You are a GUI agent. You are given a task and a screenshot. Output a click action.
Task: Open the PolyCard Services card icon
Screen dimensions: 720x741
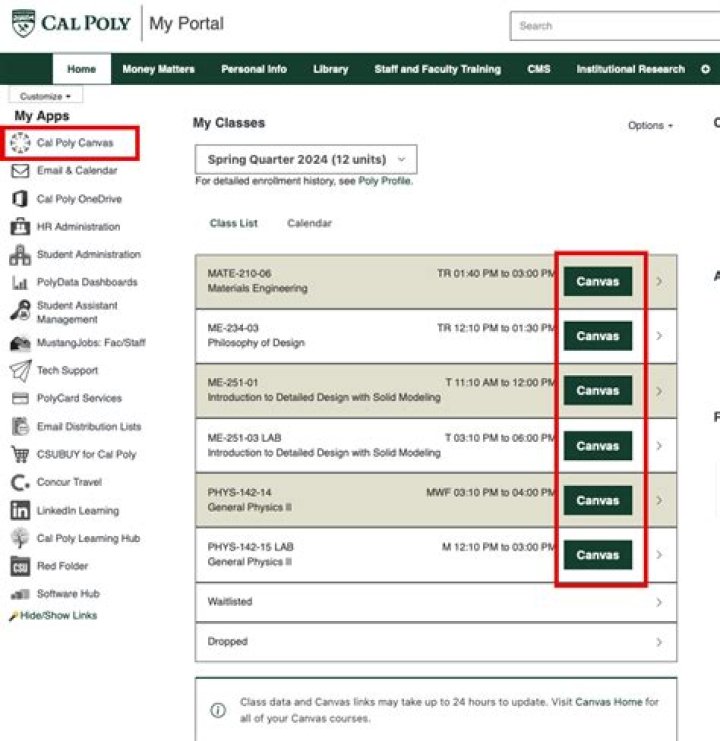click(20, 398)
